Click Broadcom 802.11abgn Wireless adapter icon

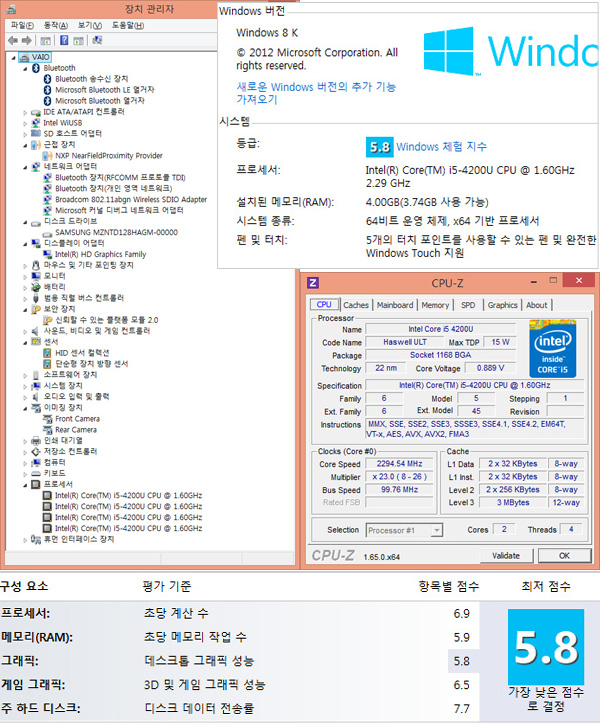pyautogui.click(x=47, y=199)
